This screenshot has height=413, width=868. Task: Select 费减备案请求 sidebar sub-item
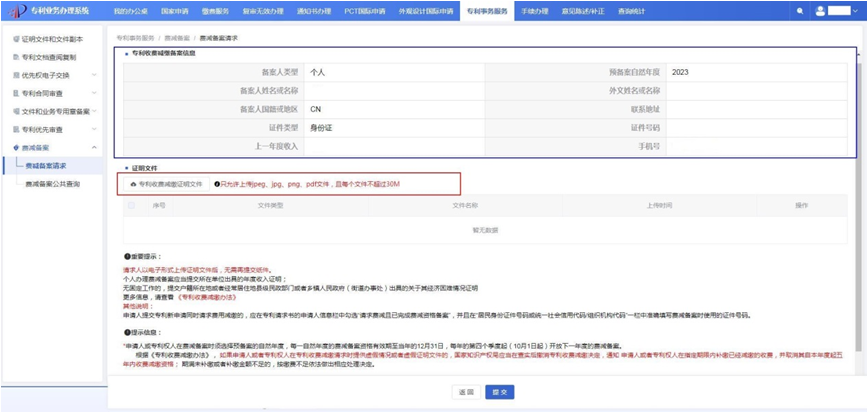pos(53,166)
